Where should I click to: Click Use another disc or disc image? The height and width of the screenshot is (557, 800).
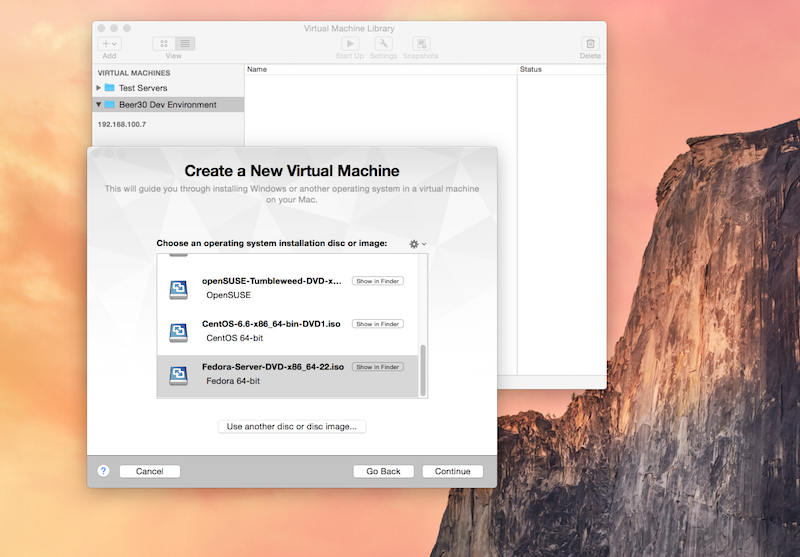(292, 426)
